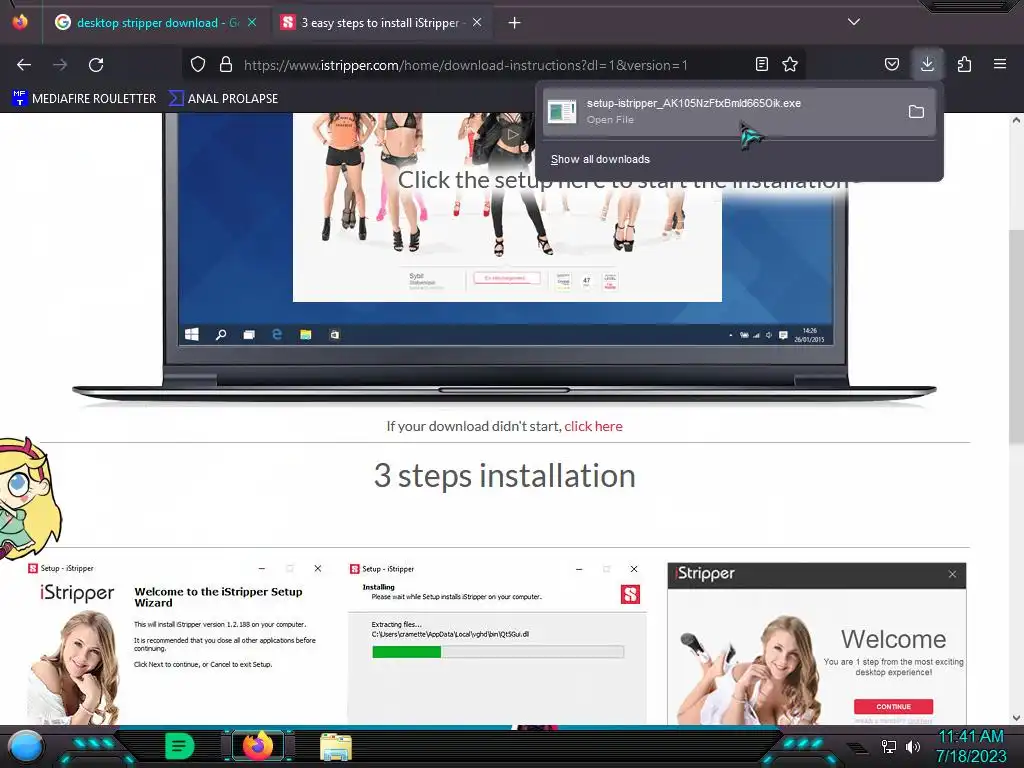The height and width of the screenshot is (768, 1024).
Task: Click the Firefox taskbar icon
Action: point(257,746)
